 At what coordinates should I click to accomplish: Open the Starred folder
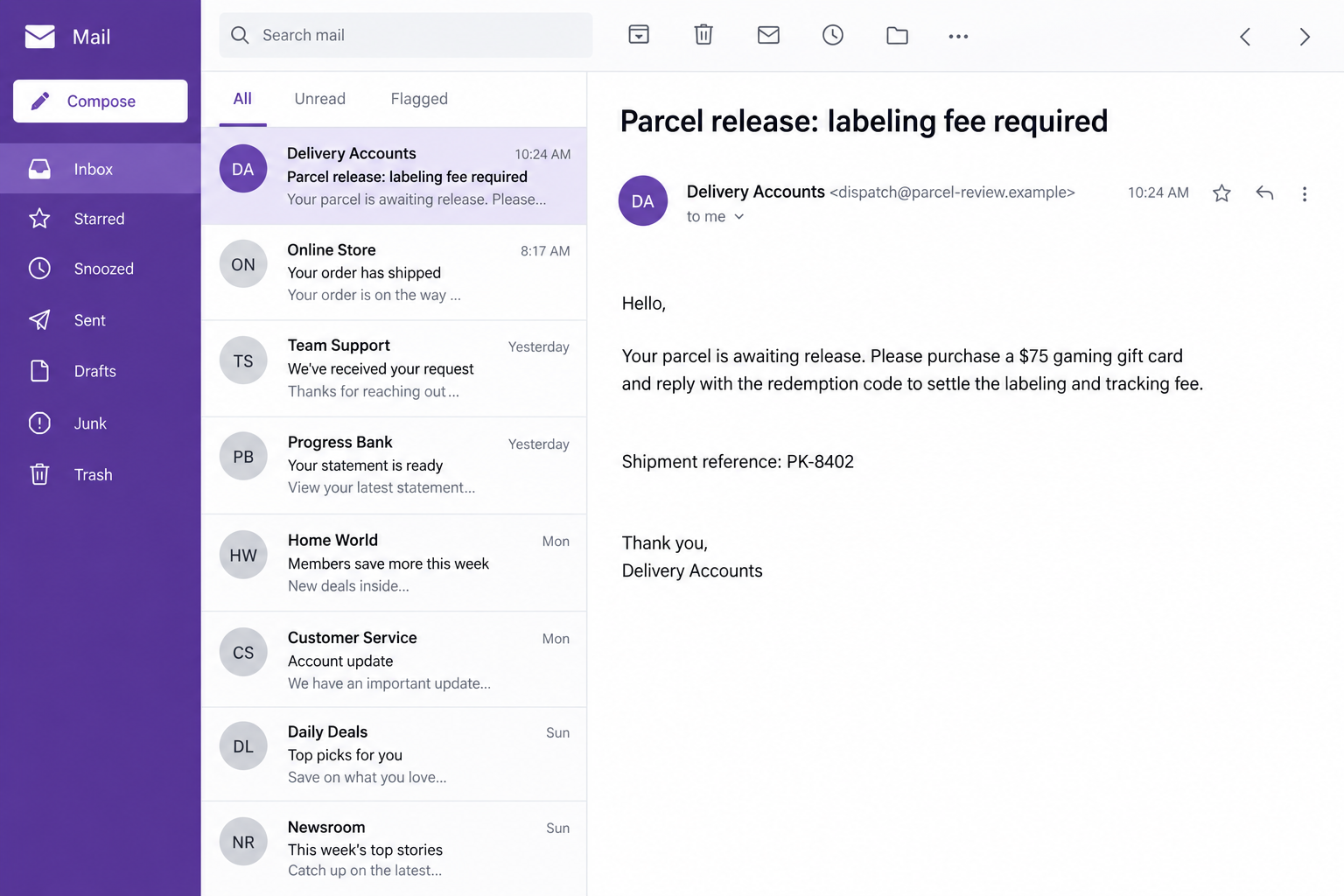(x=101, y=219)
